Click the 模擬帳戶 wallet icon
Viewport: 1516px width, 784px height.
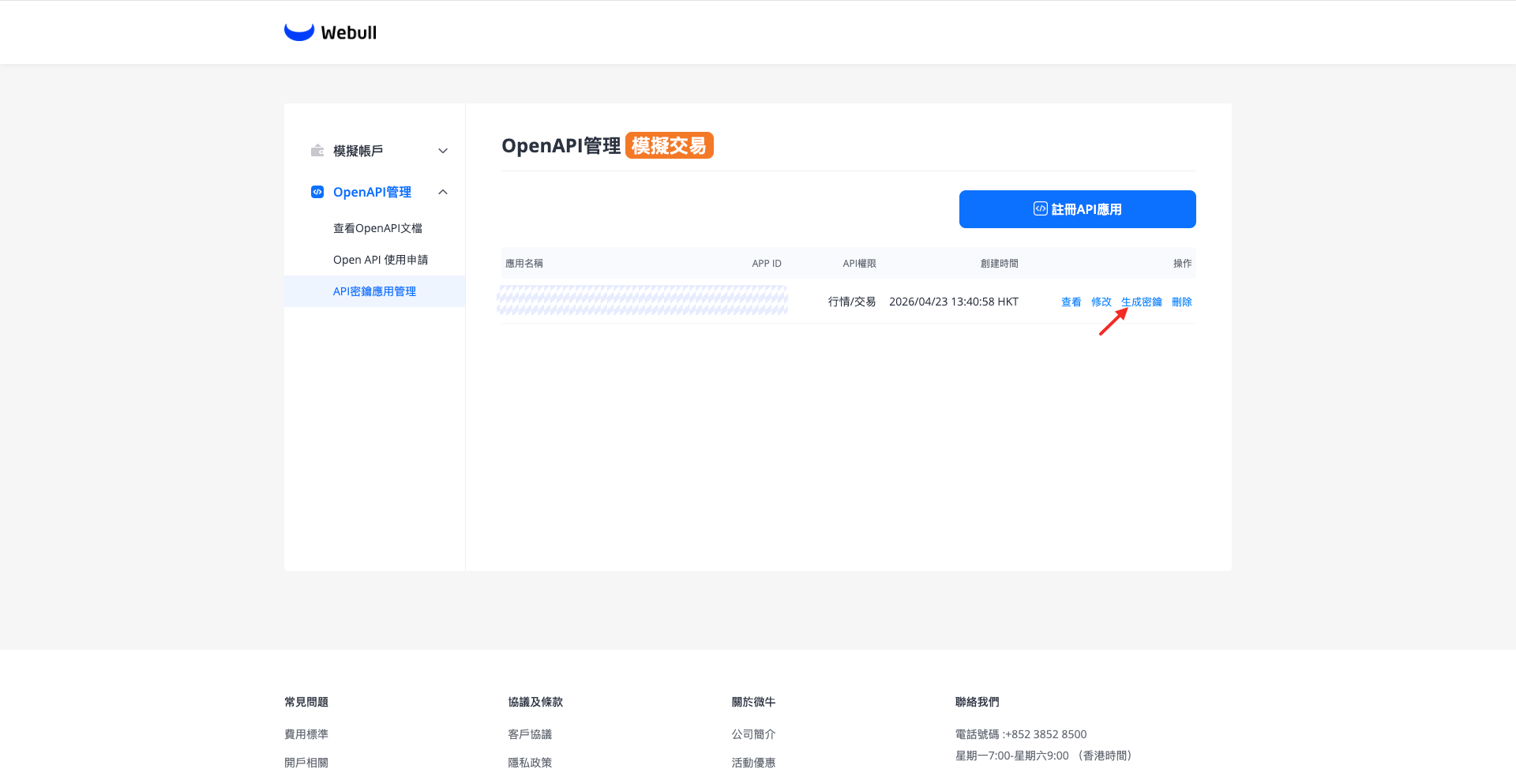[317, 150]
